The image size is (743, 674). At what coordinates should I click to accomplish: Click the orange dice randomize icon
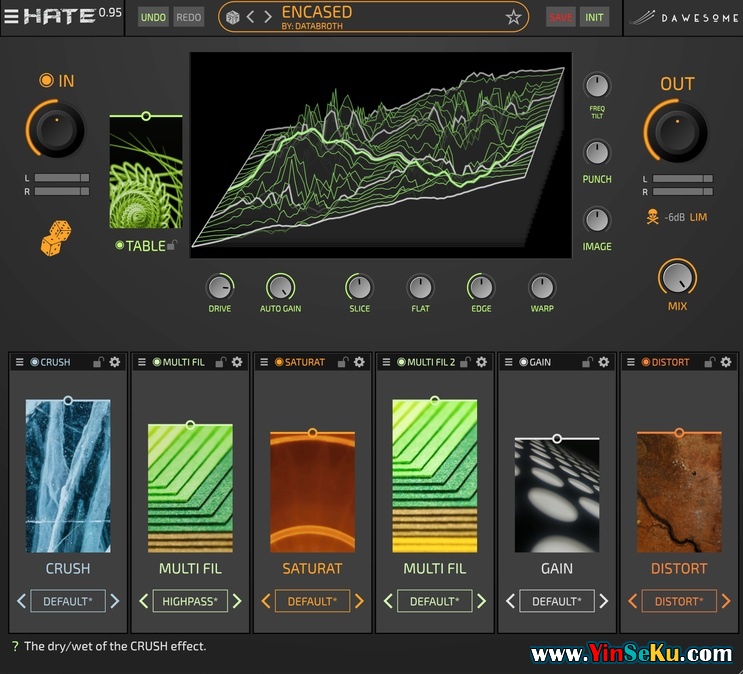(x=55, y=238)
